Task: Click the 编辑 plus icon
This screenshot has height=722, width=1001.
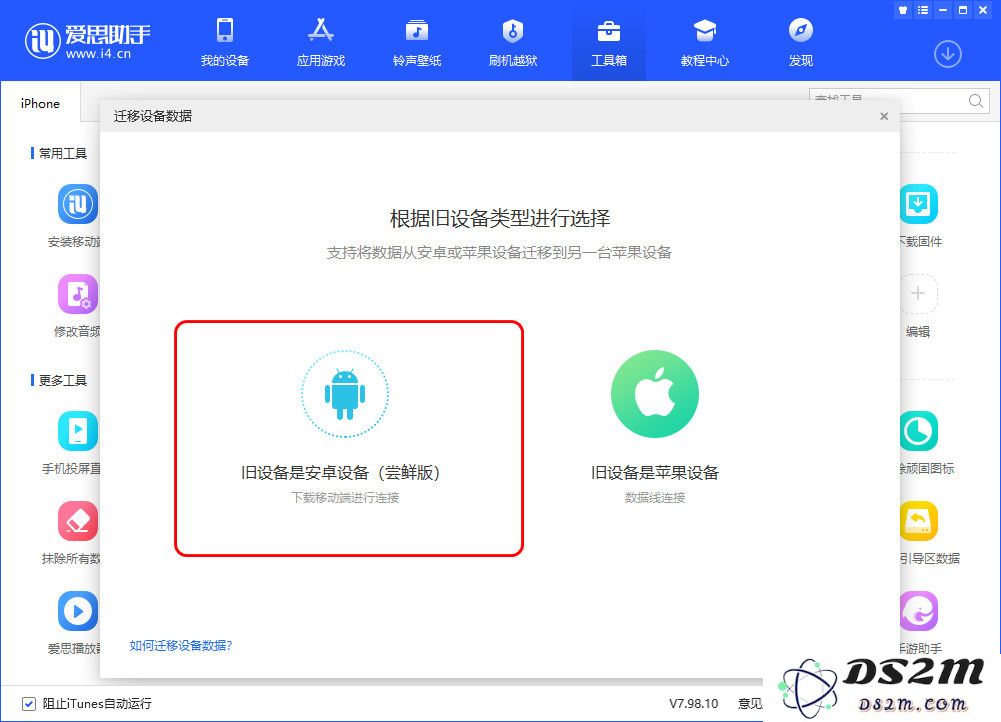Action: [x=918, y=294]
